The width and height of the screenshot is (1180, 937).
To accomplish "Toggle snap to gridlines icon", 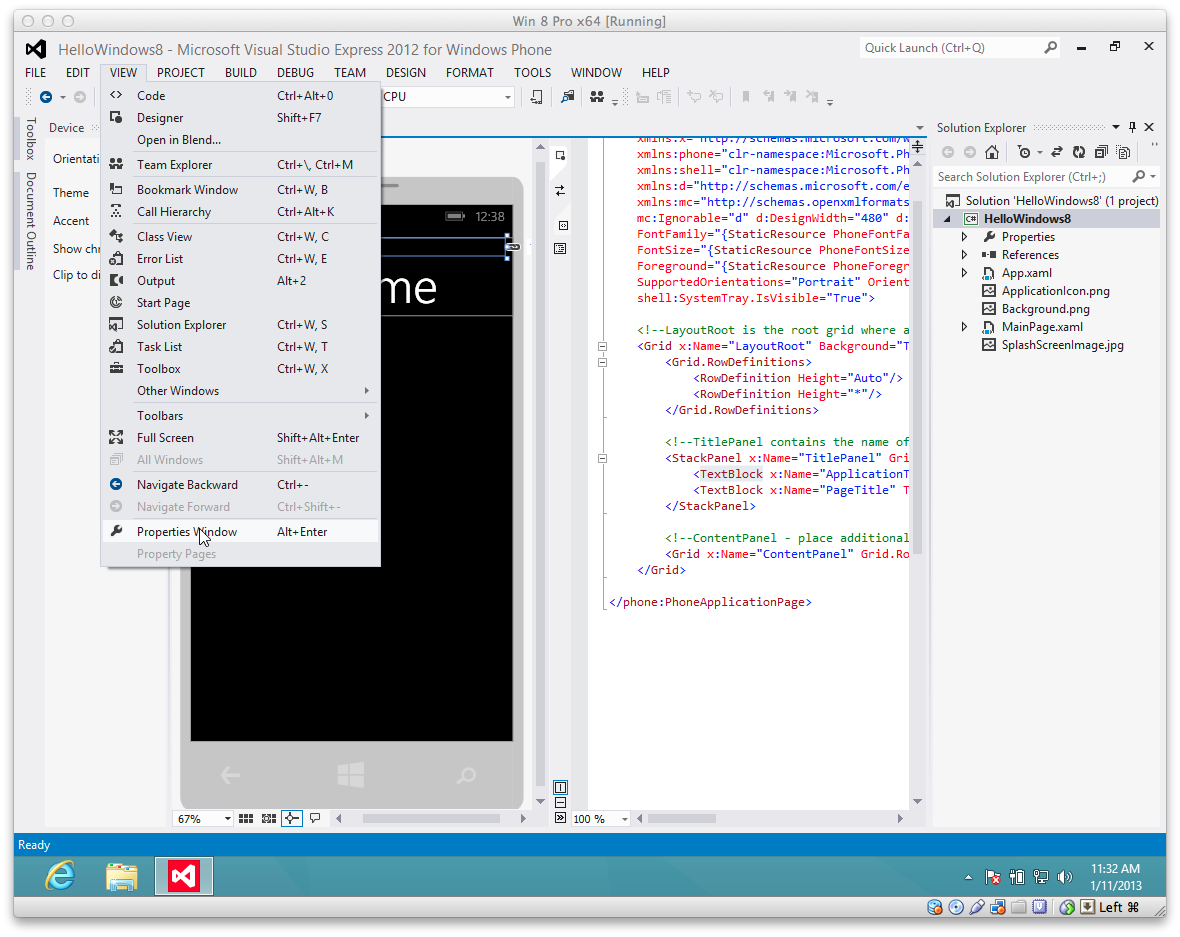I will coord(269,819).
